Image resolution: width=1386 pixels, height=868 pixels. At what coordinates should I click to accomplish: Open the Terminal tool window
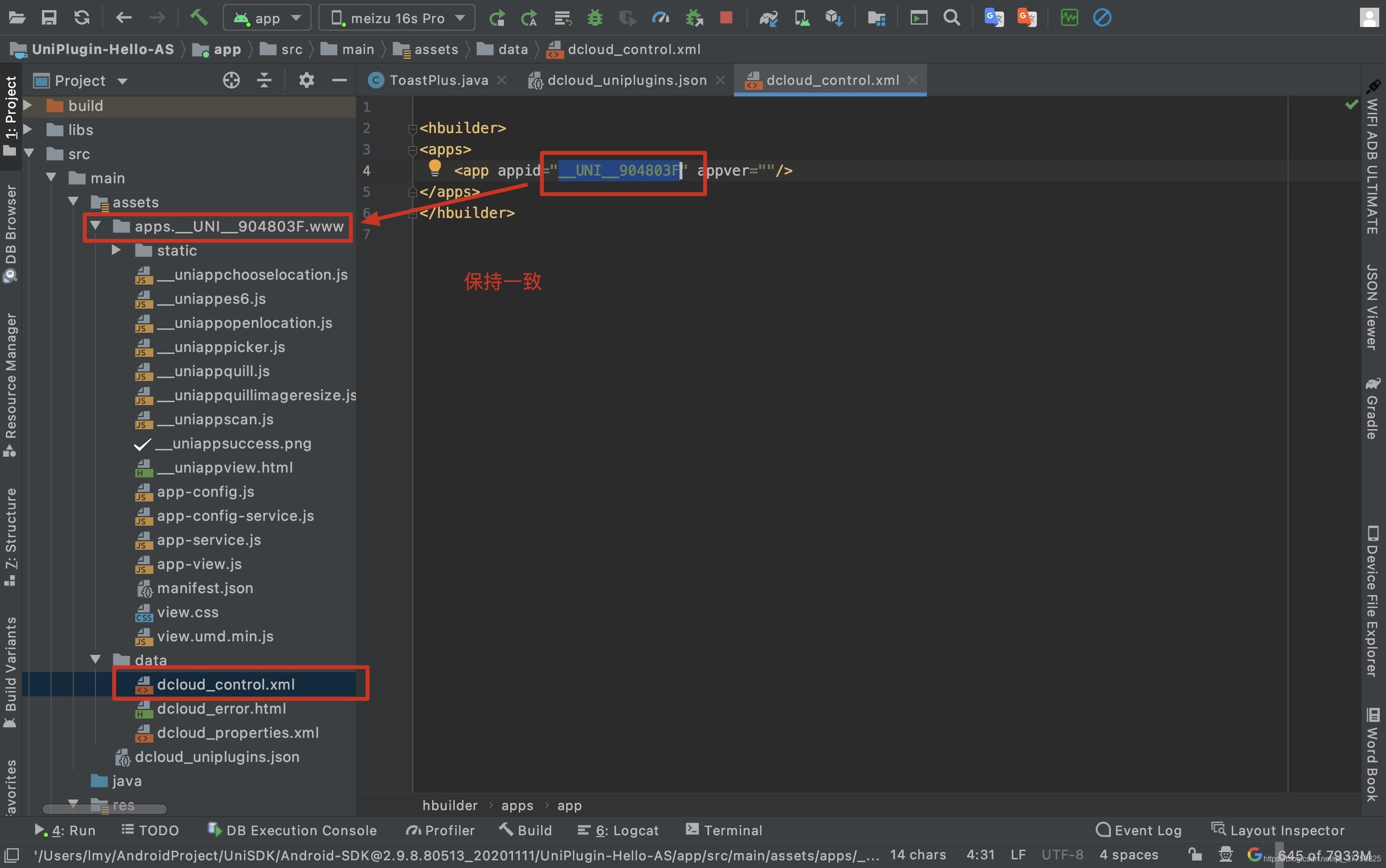pos(724,830)
